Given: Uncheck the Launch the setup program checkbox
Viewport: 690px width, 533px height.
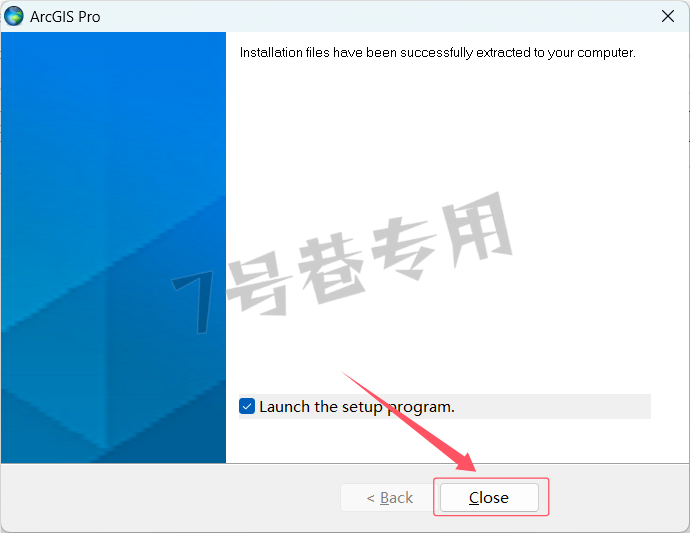Looking at the screenshot, I should click(x=247, y=406).
